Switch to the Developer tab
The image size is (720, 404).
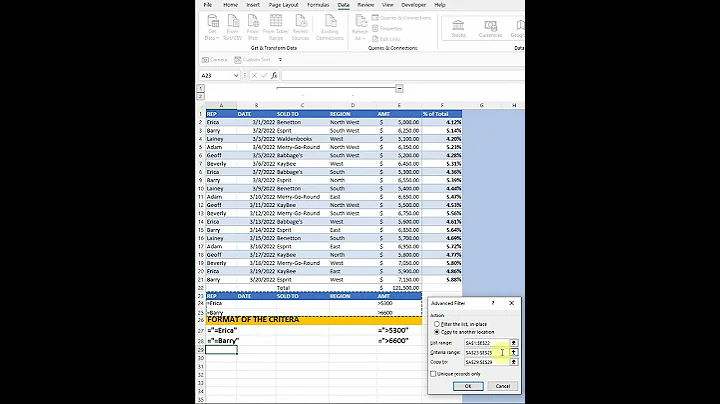tap(413, 5)
